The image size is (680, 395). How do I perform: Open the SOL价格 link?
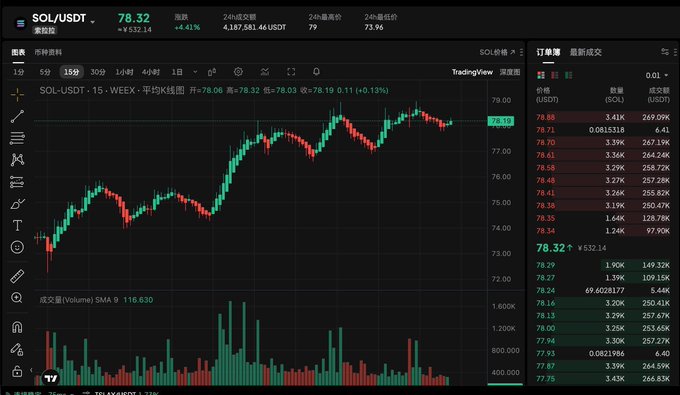click(497, 52)
